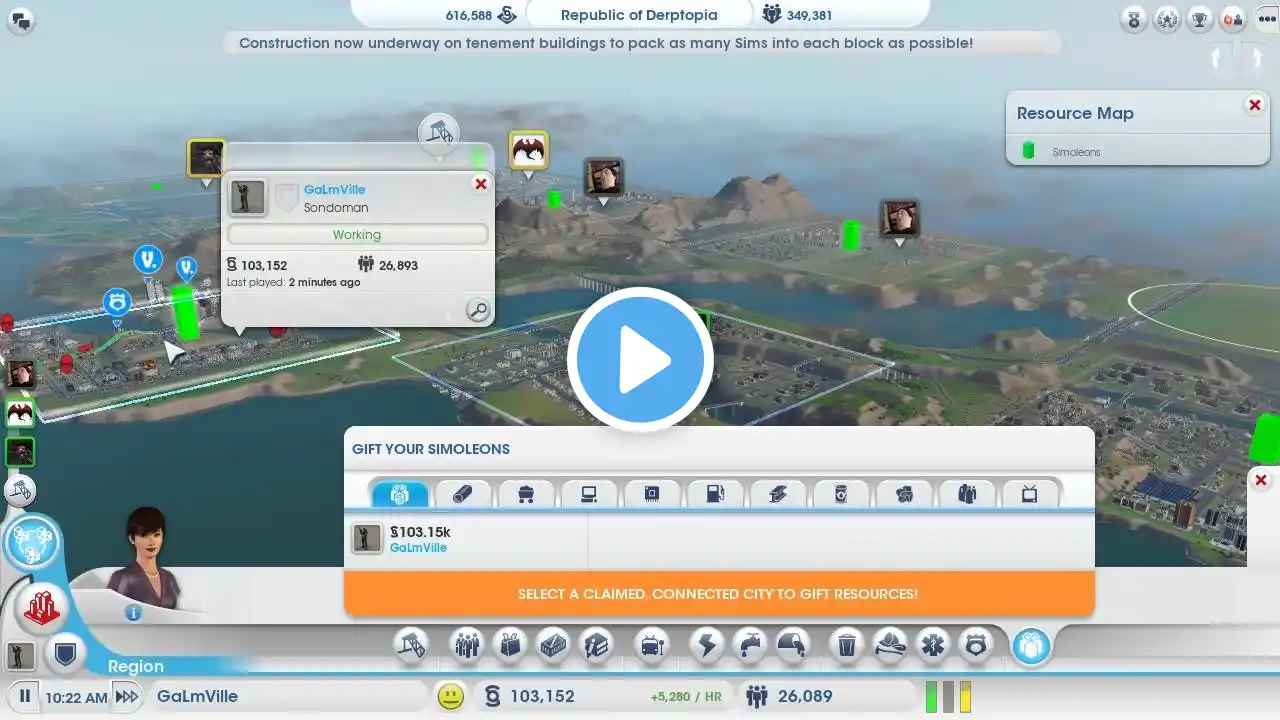Switch to the fuel pump gift tab
This screenshot has width=1280, height=720.
pyautogui.click(x=715, y=493)
